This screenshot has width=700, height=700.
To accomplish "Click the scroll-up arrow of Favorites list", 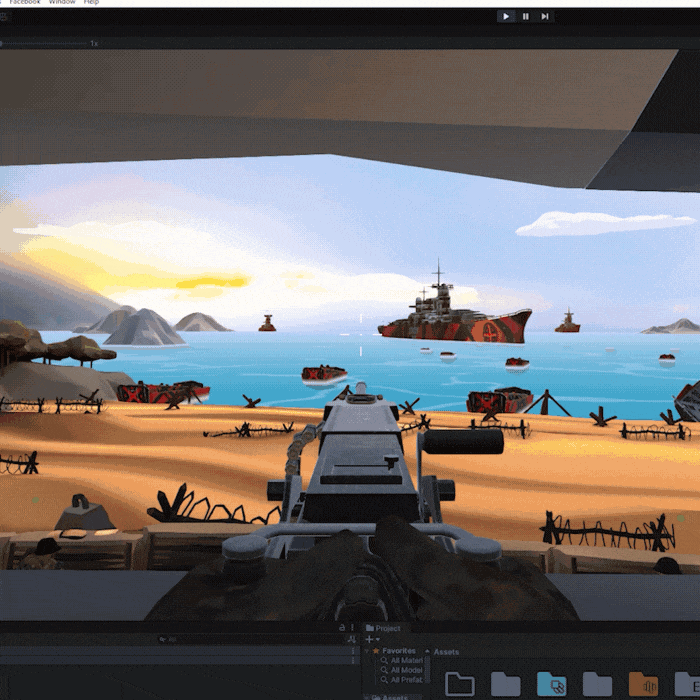I will tap(427, 651).
